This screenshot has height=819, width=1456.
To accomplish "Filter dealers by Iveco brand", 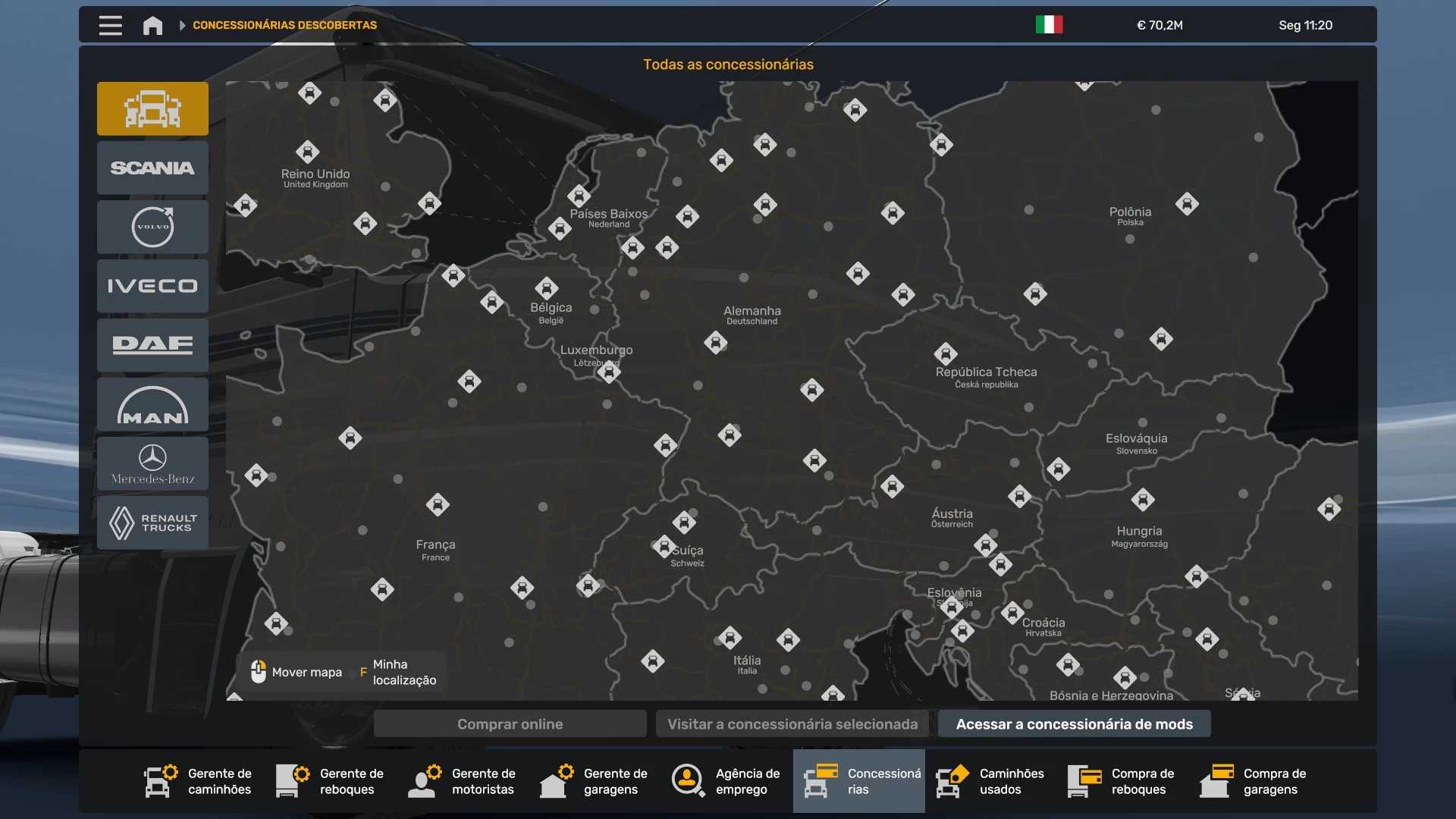I will pos(152,286).
